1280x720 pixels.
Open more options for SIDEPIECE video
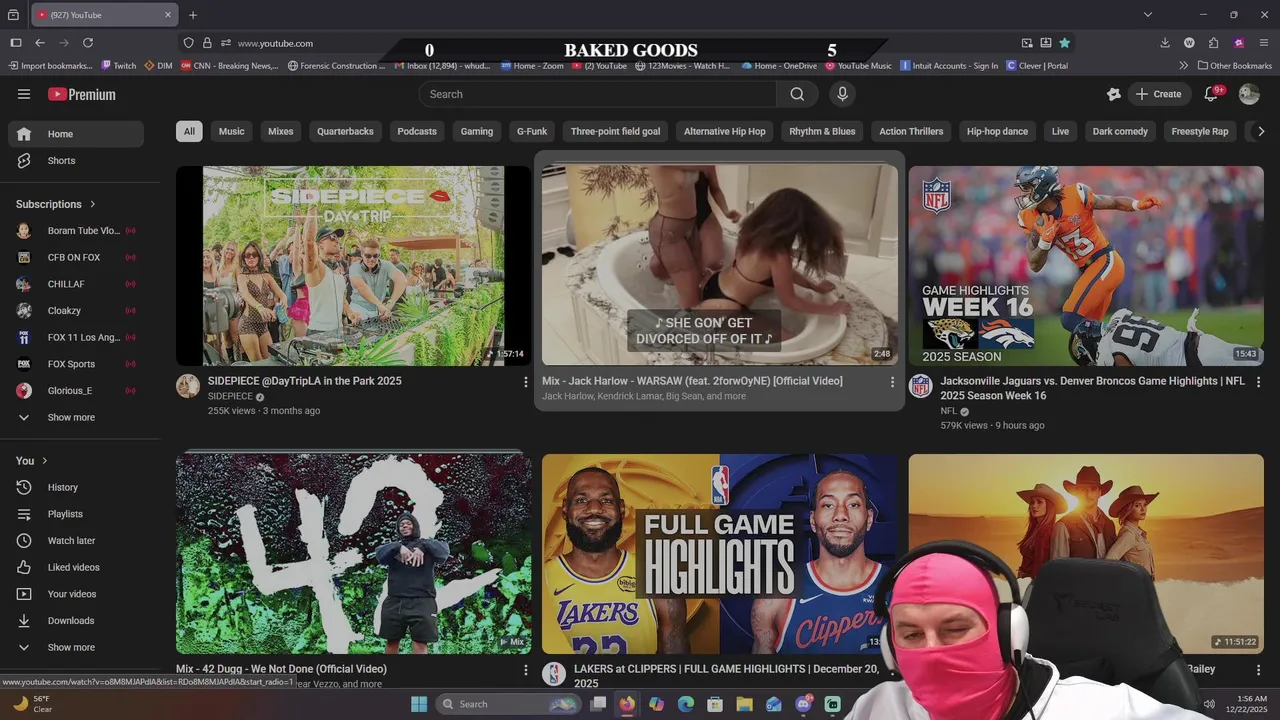(526, 382)
